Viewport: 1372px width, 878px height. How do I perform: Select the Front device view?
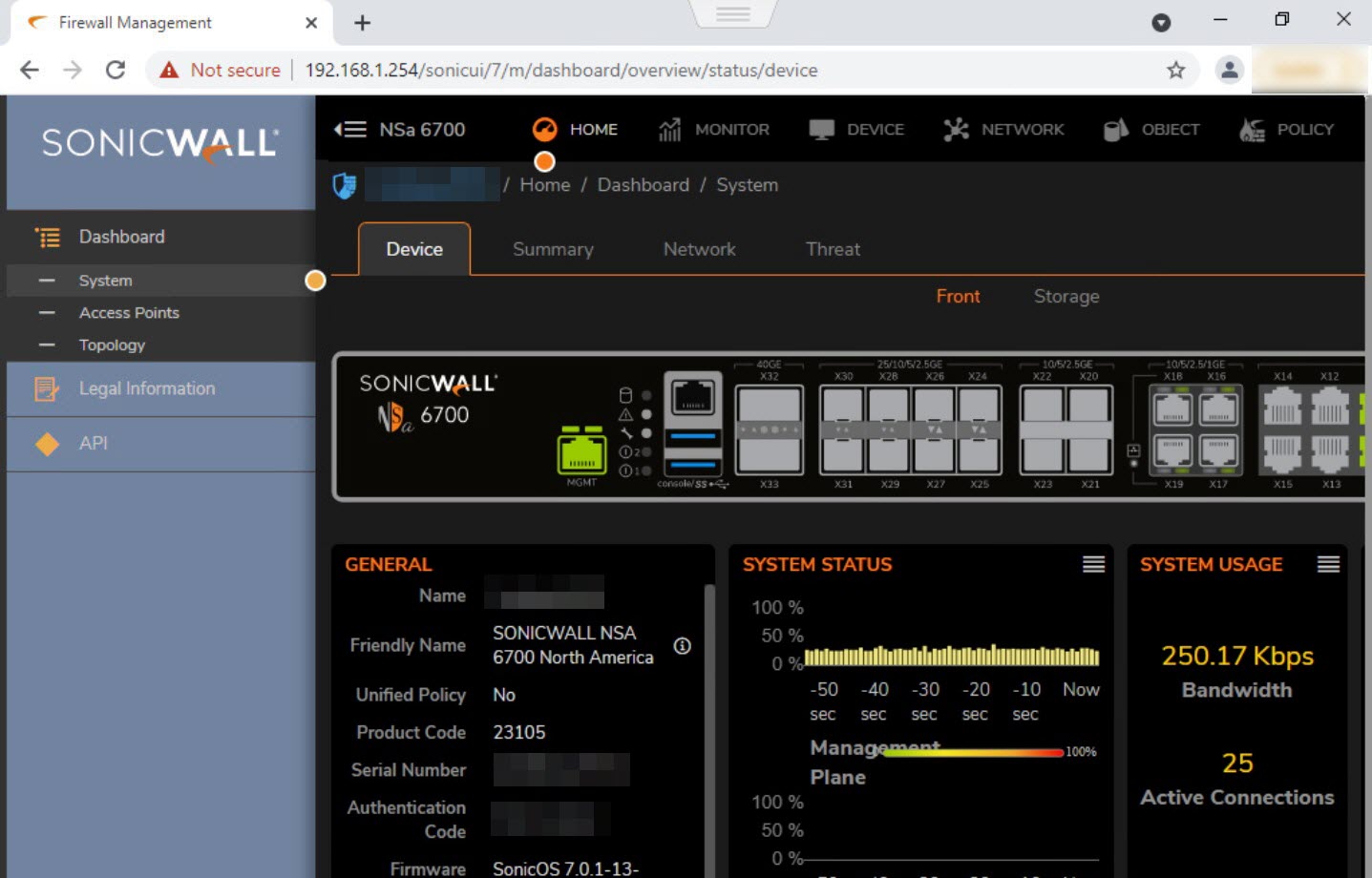point(958,297)
